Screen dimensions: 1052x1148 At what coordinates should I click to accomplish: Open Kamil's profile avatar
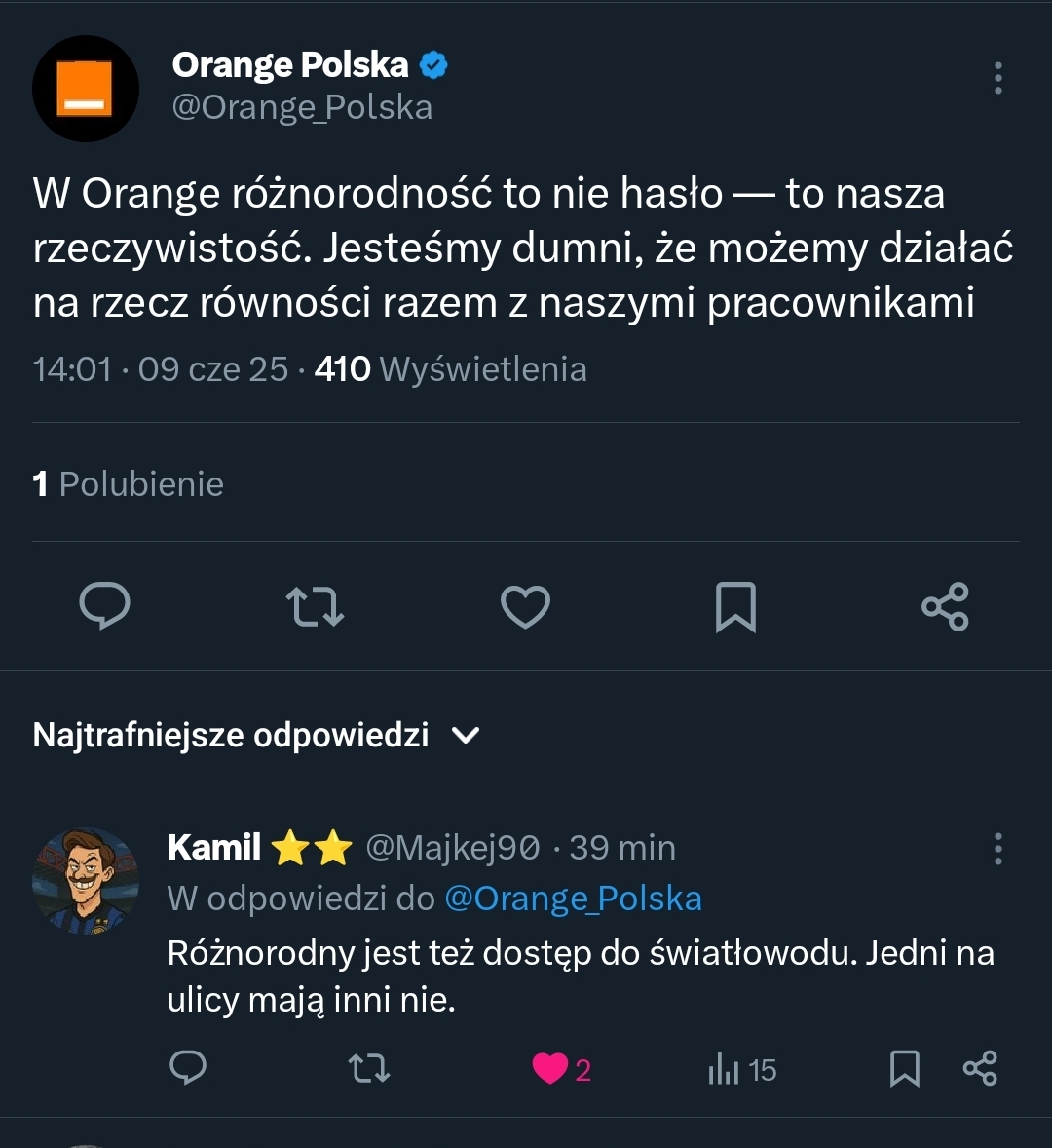(86, 882)
